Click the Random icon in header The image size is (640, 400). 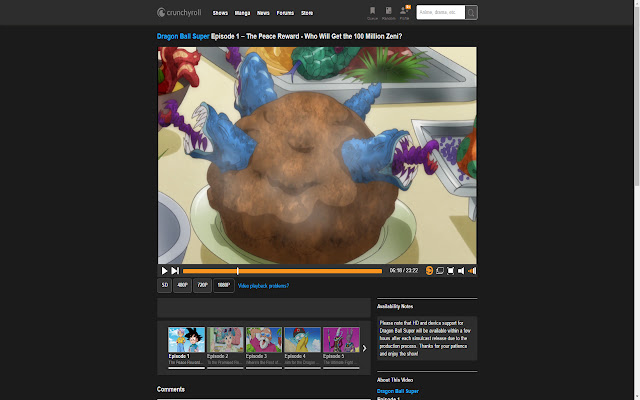pos(388,12)
